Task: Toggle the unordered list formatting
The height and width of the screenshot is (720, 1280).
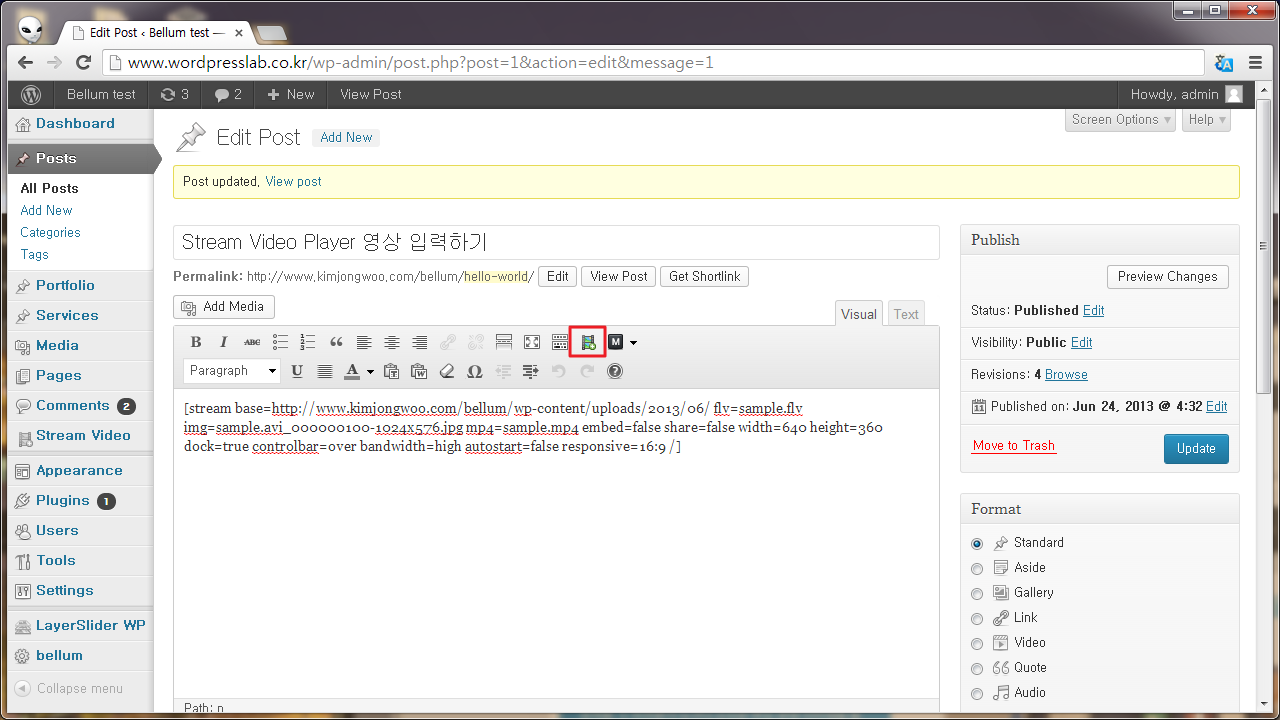Action: coord(280,341)
